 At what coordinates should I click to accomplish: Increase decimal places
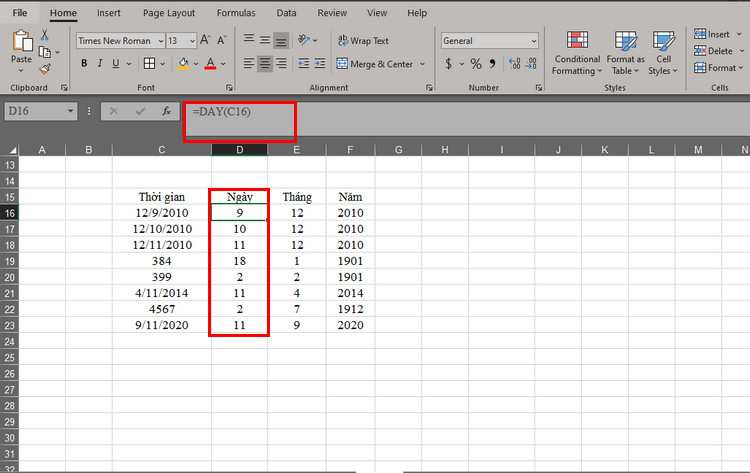pyautogui.click(x=515, y=63)
